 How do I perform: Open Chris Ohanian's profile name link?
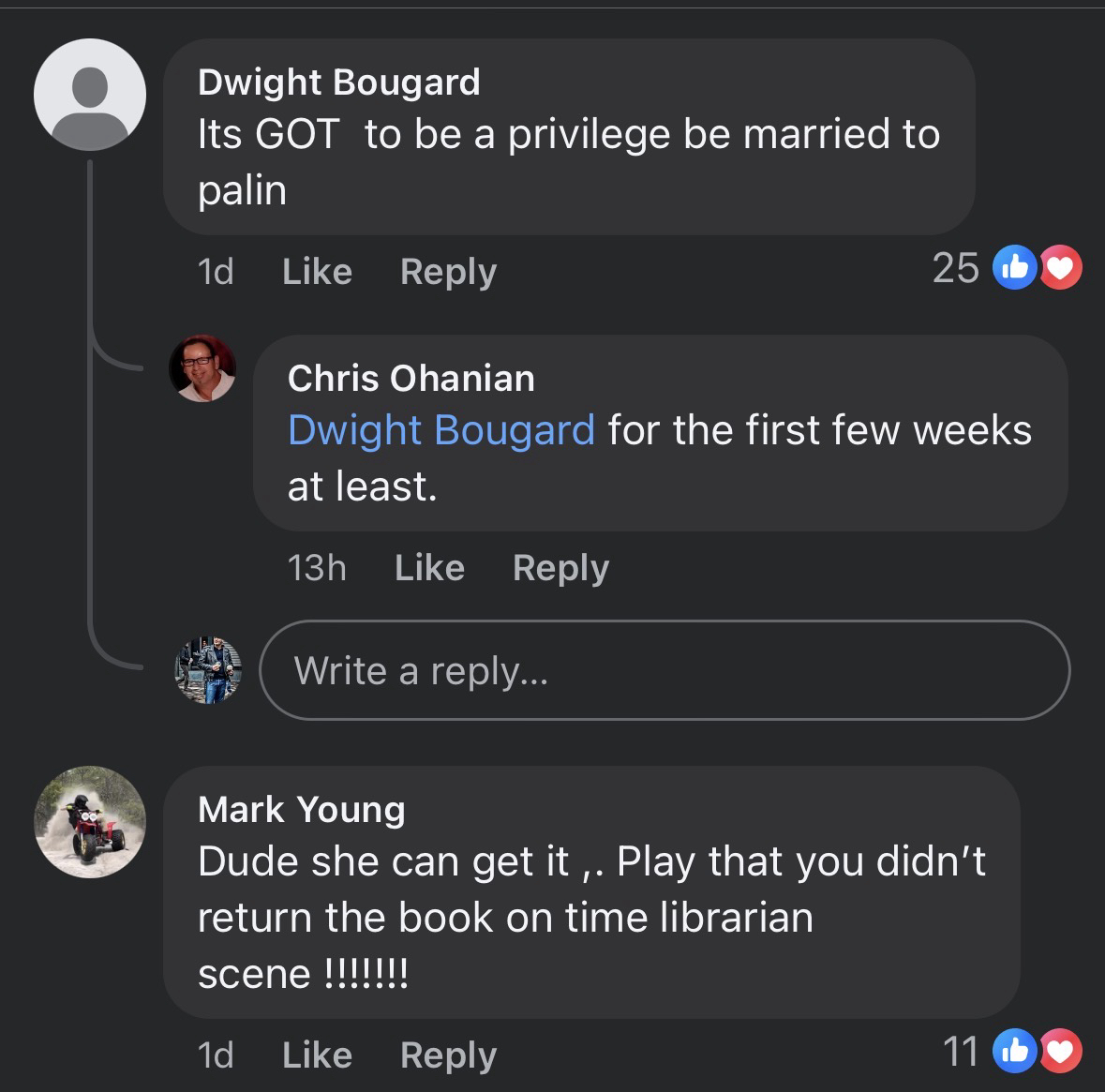(x=411, y=379)
